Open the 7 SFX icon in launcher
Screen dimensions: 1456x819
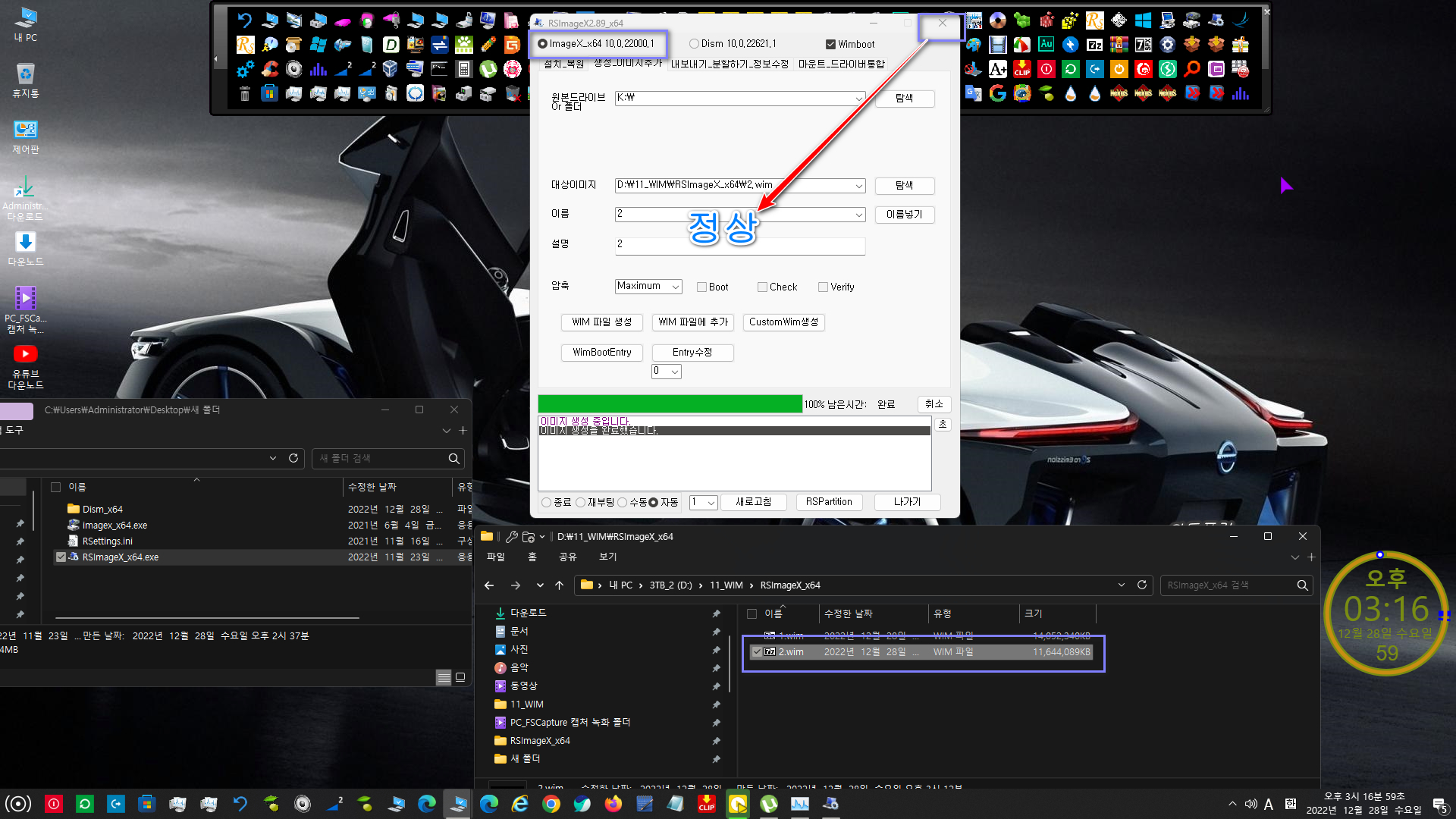pos(1143,45)
